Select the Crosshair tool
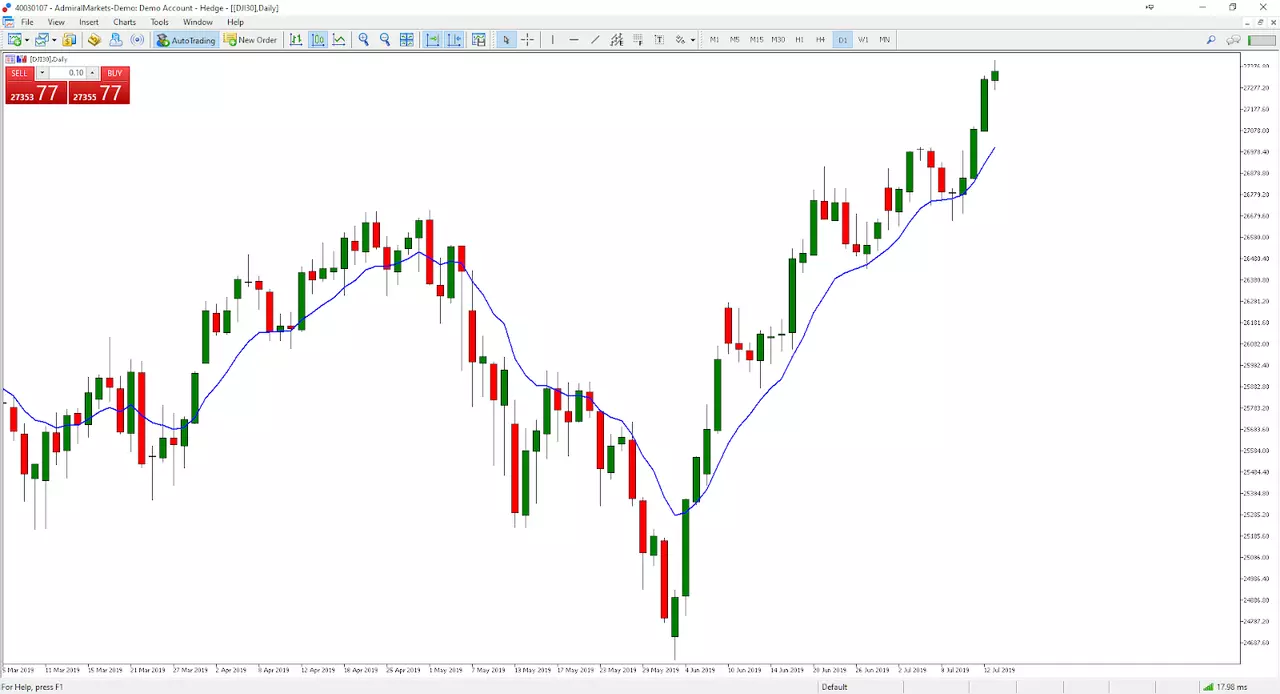The image size is (1280, 694). [x=527, y=40]
